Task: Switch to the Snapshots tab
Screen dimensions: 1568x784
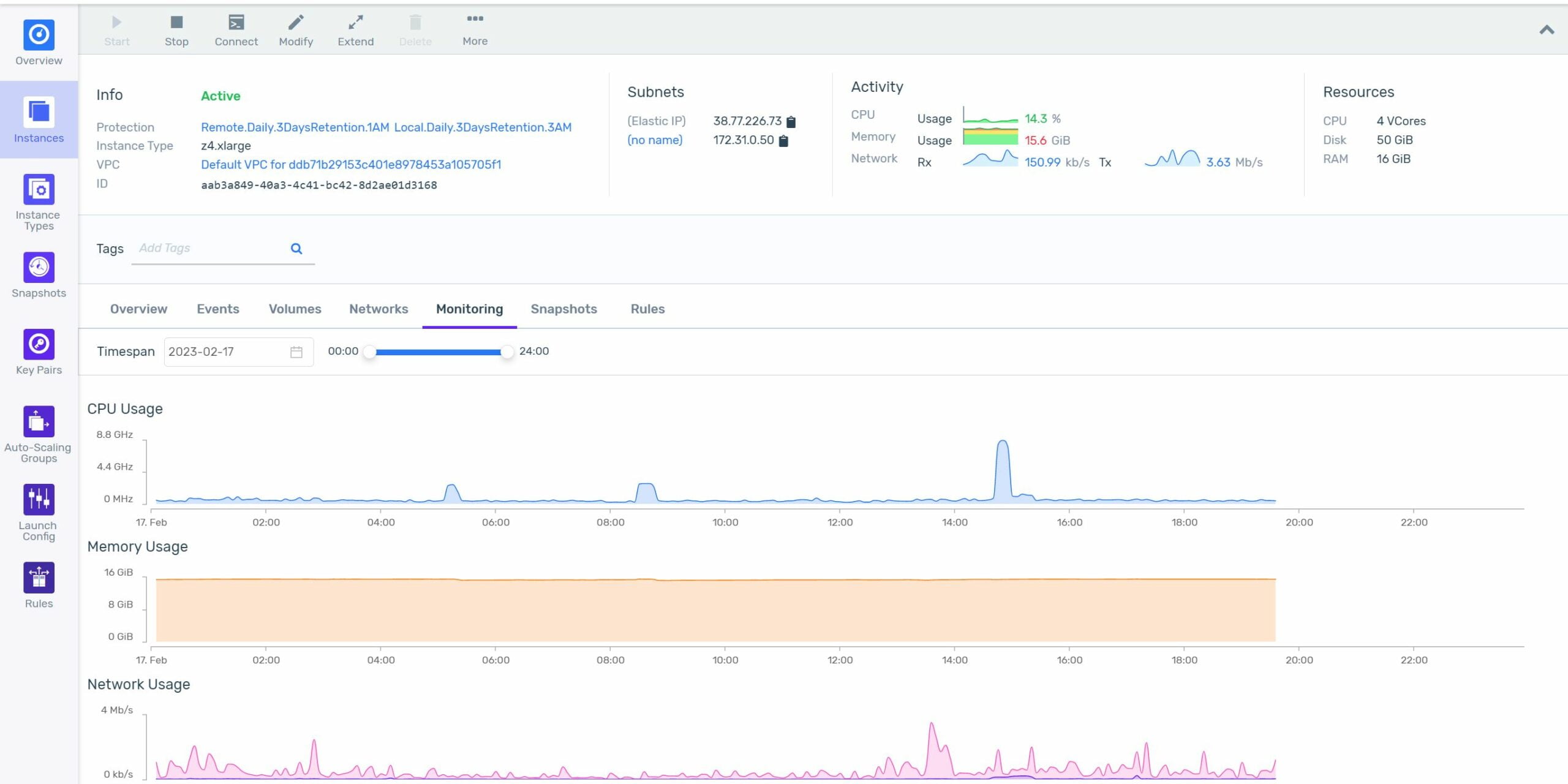Action: [563, 309]
